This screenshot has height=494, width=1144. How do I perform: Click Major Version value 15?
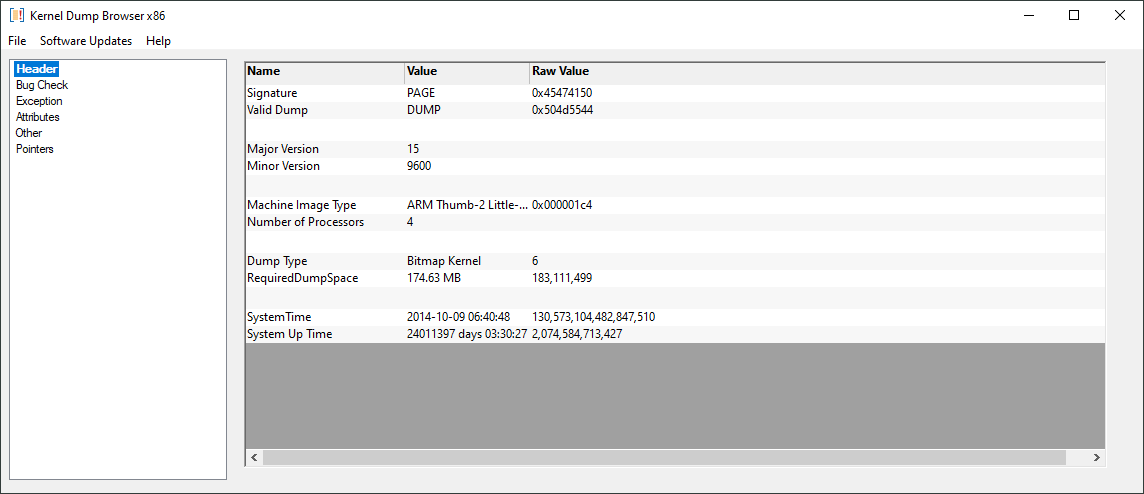(x=413, y=149)
